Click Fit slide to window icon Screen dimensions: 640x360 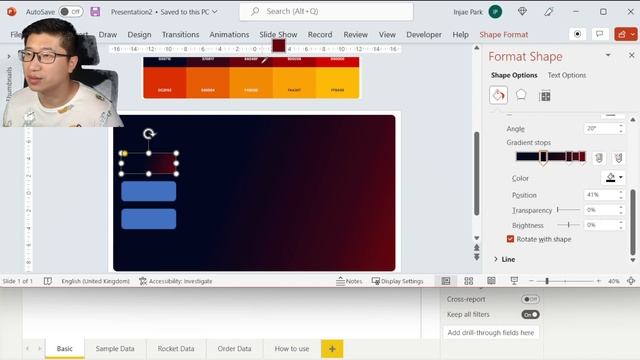point(631,281)
